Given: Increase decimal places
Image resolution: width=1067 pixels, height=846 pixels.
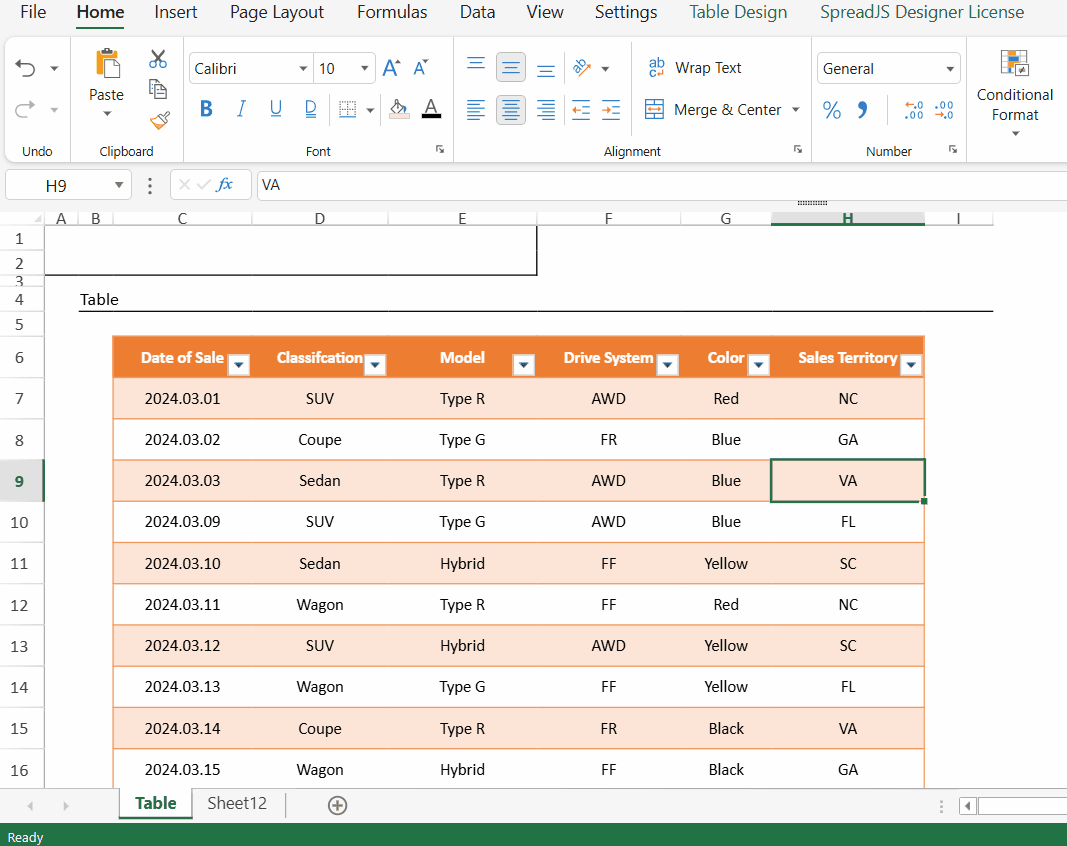Looking at the screenshot, I should (x=913, y=110).
